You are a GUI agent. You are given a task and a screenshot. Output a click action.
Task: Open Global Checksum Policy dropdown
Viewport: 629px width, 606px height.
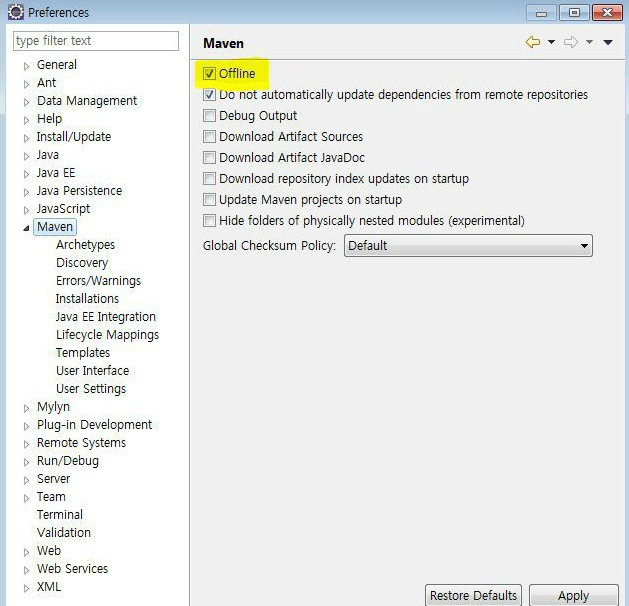tap(468, 245)
